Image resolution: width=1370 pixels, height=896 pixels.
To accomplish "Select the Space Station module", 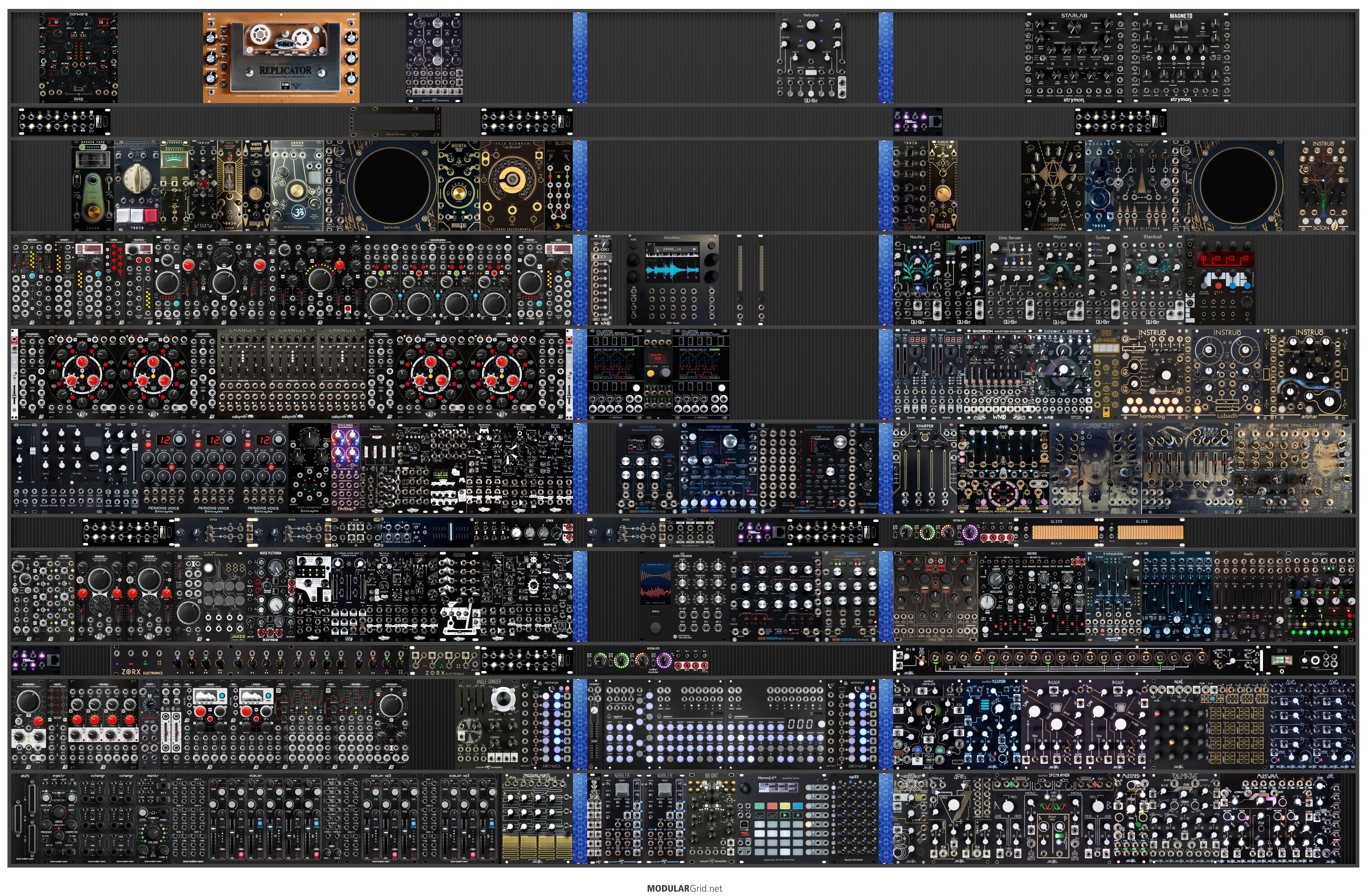I will 229,185.
